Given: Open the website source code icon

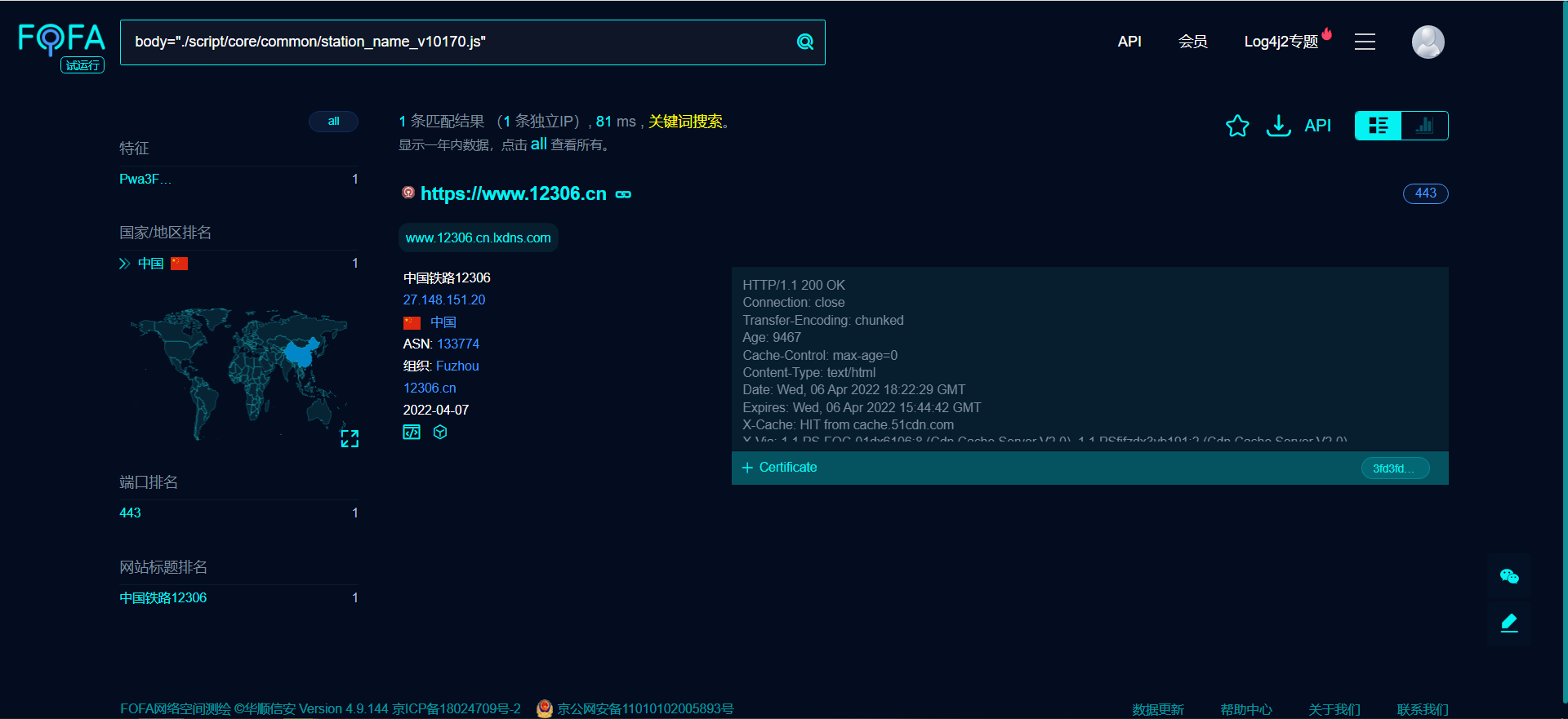Looking at the screenshot, I should (x=412, y=432).
